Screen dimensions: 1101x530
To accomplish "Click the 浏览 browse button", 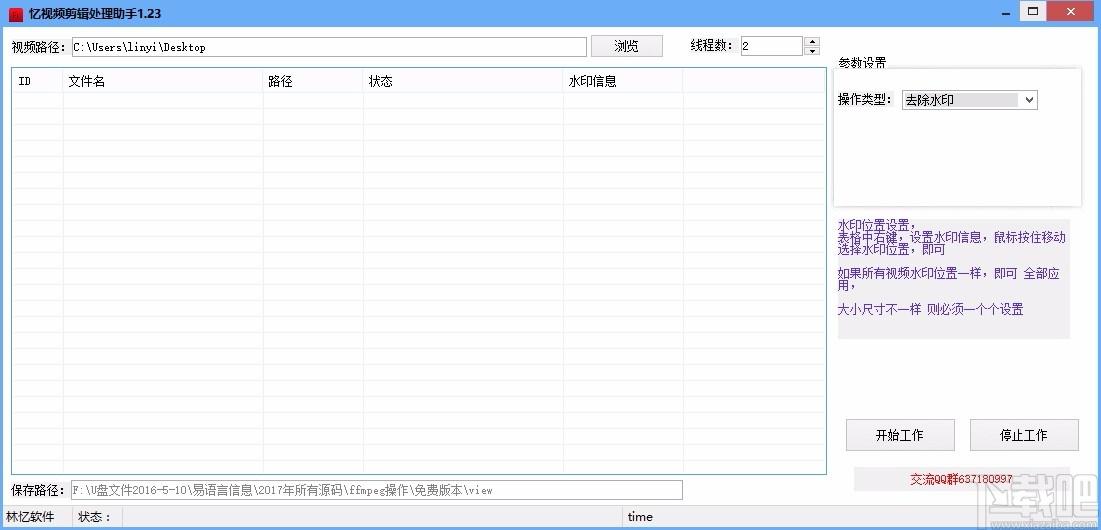I will click(x=626, y=46).
